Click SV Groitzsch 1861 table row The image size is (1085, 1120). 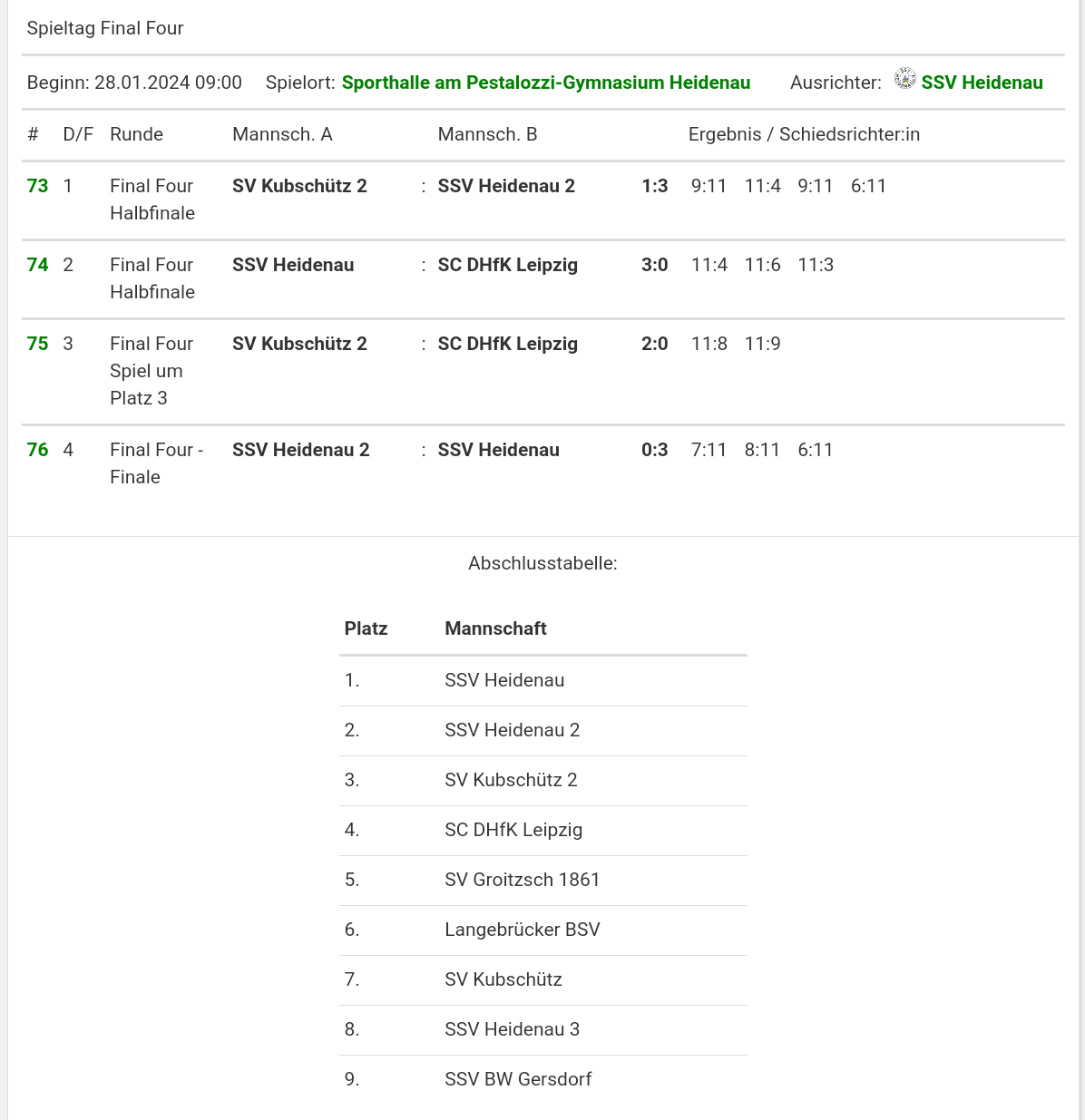[522, 880]
